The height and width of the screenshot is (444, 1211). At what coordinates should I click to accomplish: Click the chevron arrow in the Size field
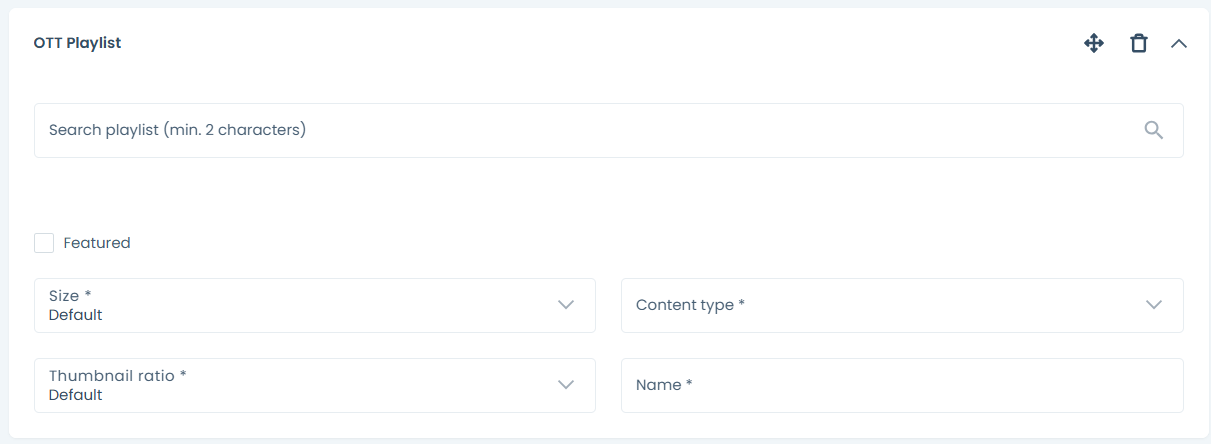[566, 305]
